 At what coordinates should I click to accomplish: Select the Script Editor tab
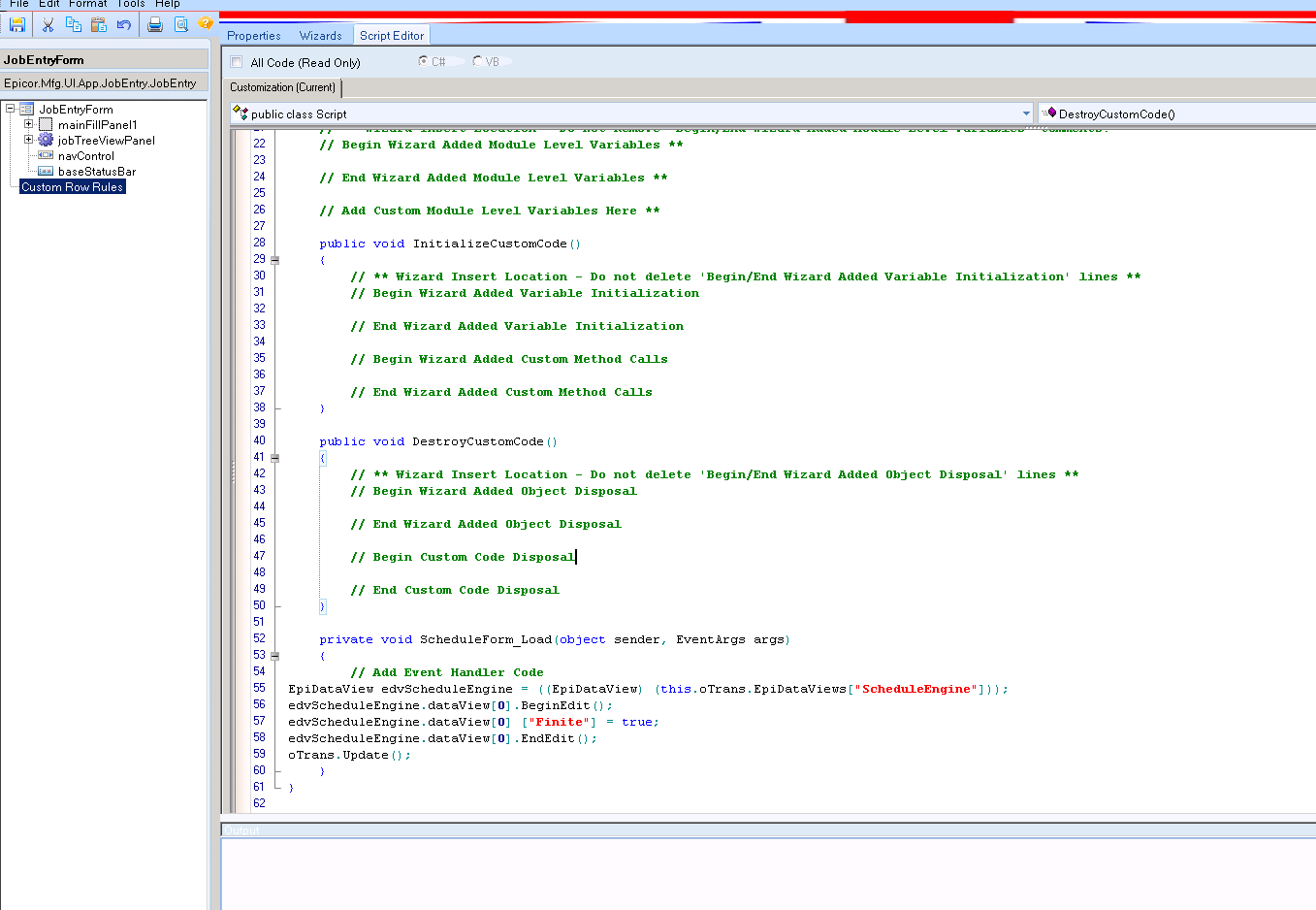pyautogui.click(x=392, y=36)
